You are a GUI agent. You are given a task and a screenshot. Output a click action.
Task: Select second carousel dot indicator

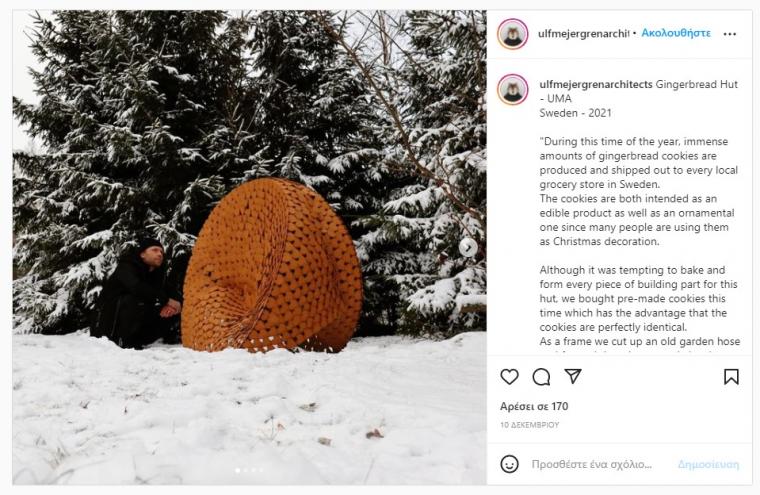(246, 470)
